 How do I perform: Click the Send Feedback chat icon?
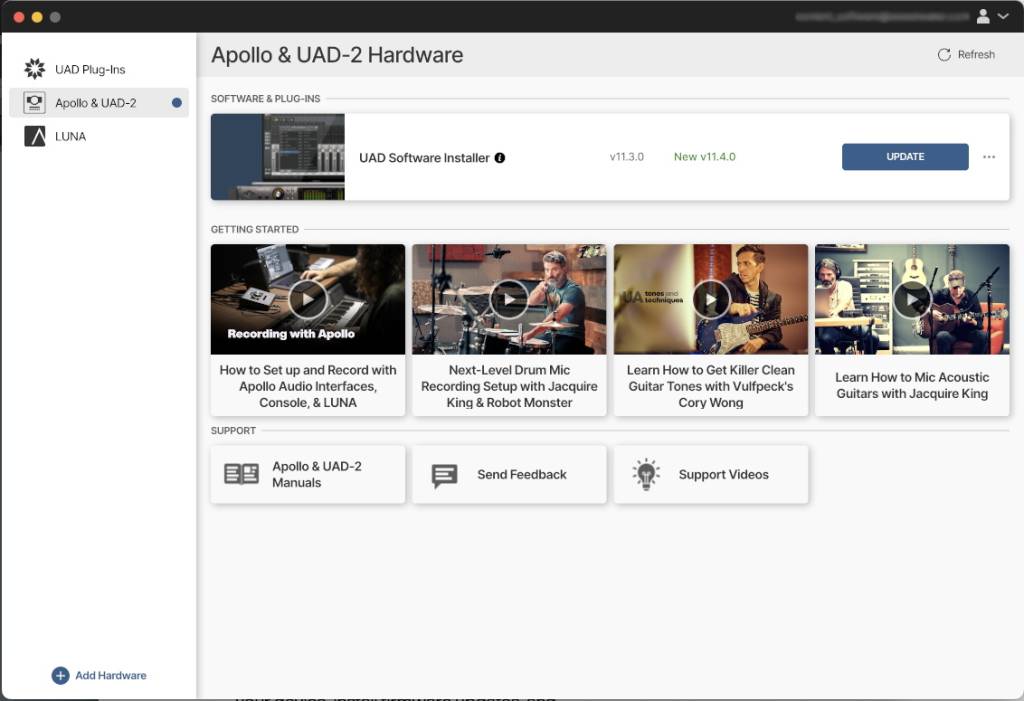pos(444,475)
